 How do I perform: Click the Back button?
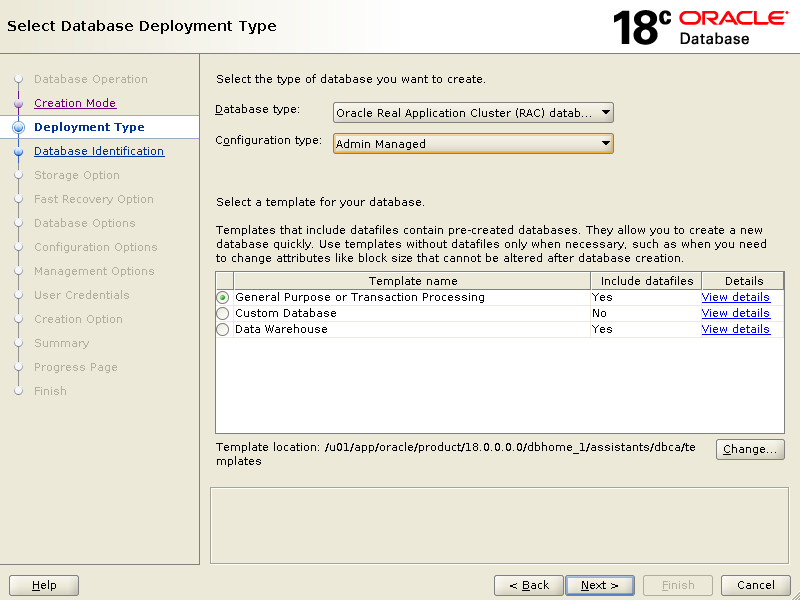coord(529,585)
